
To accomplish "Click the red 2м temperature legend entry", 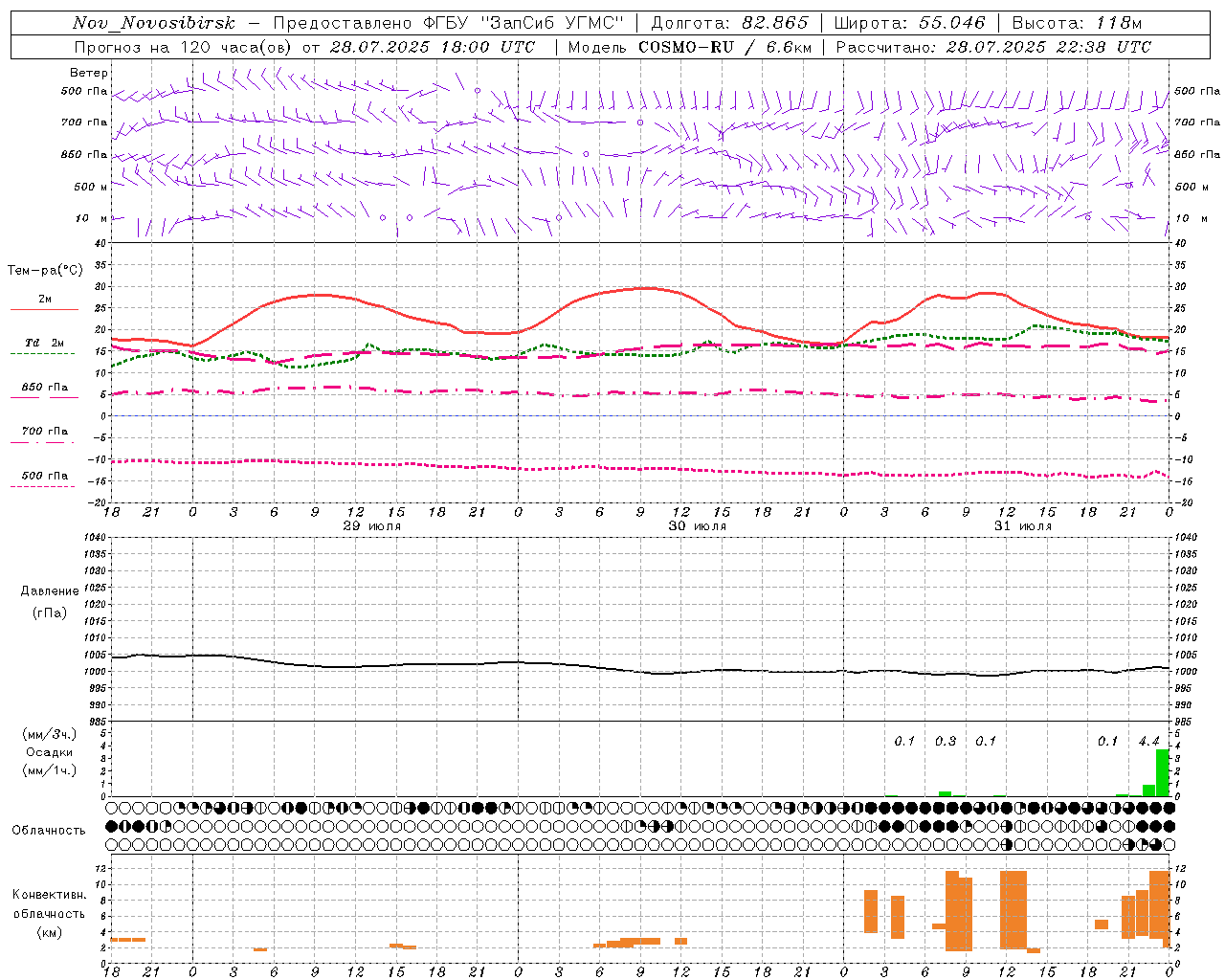I will click(45, 300).
